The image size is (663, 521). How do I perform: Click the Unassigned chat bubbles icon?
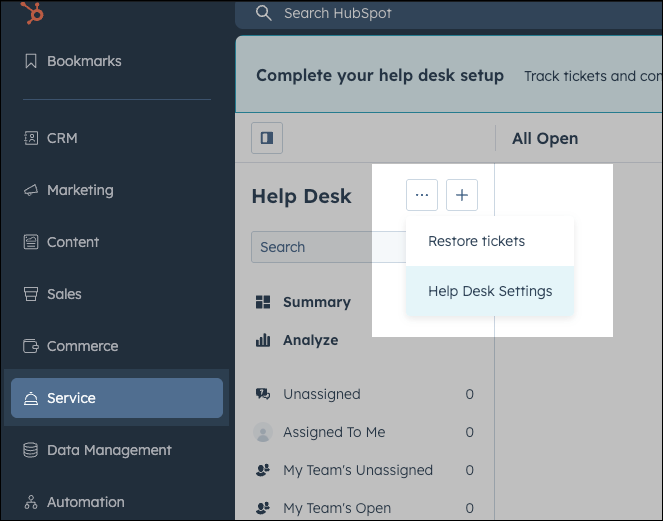click(x=263, y=394)
